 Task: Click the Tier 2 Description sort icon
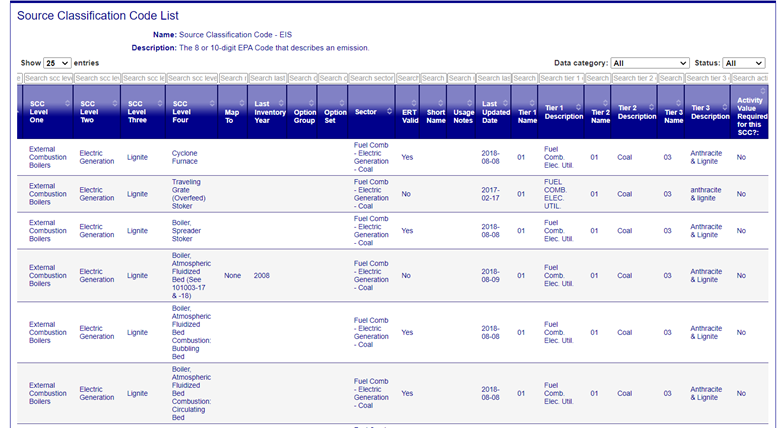point(651,107)
